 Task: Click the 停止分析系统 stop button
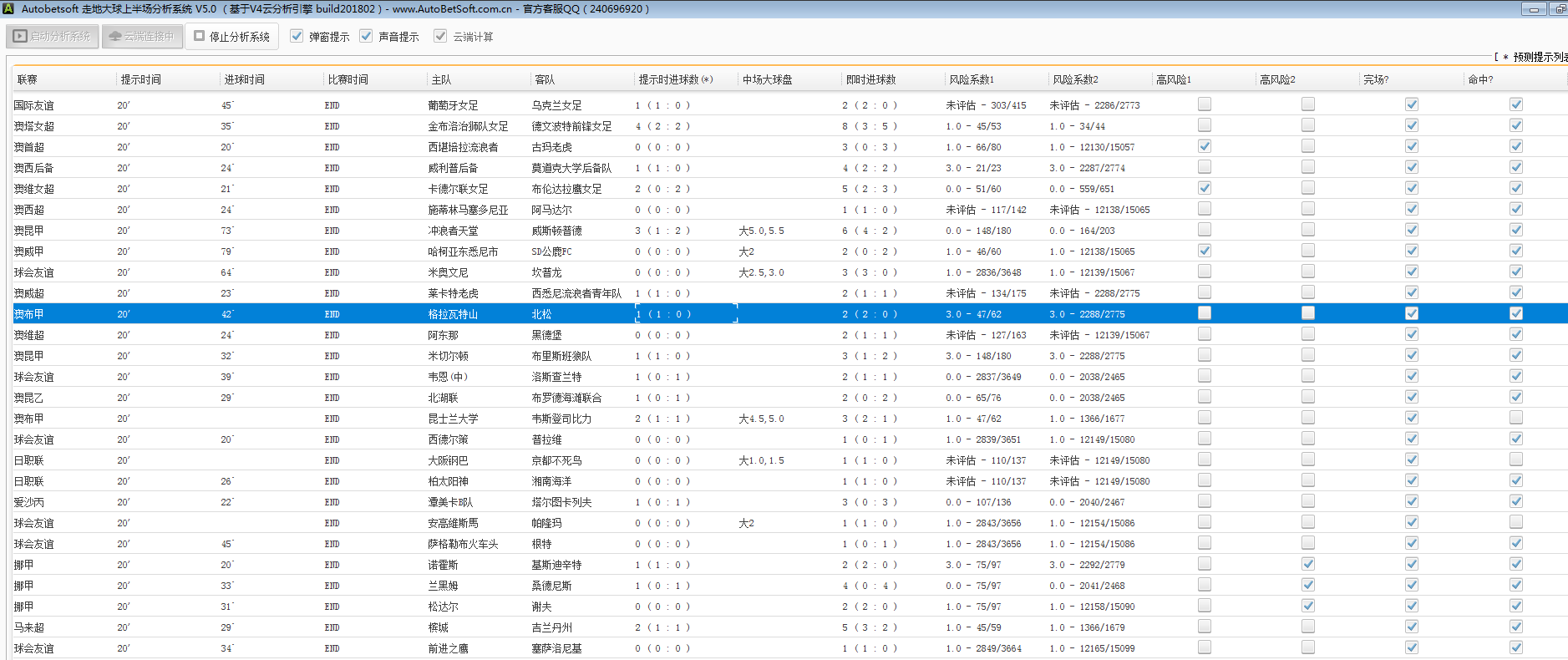tap(232, 37)
